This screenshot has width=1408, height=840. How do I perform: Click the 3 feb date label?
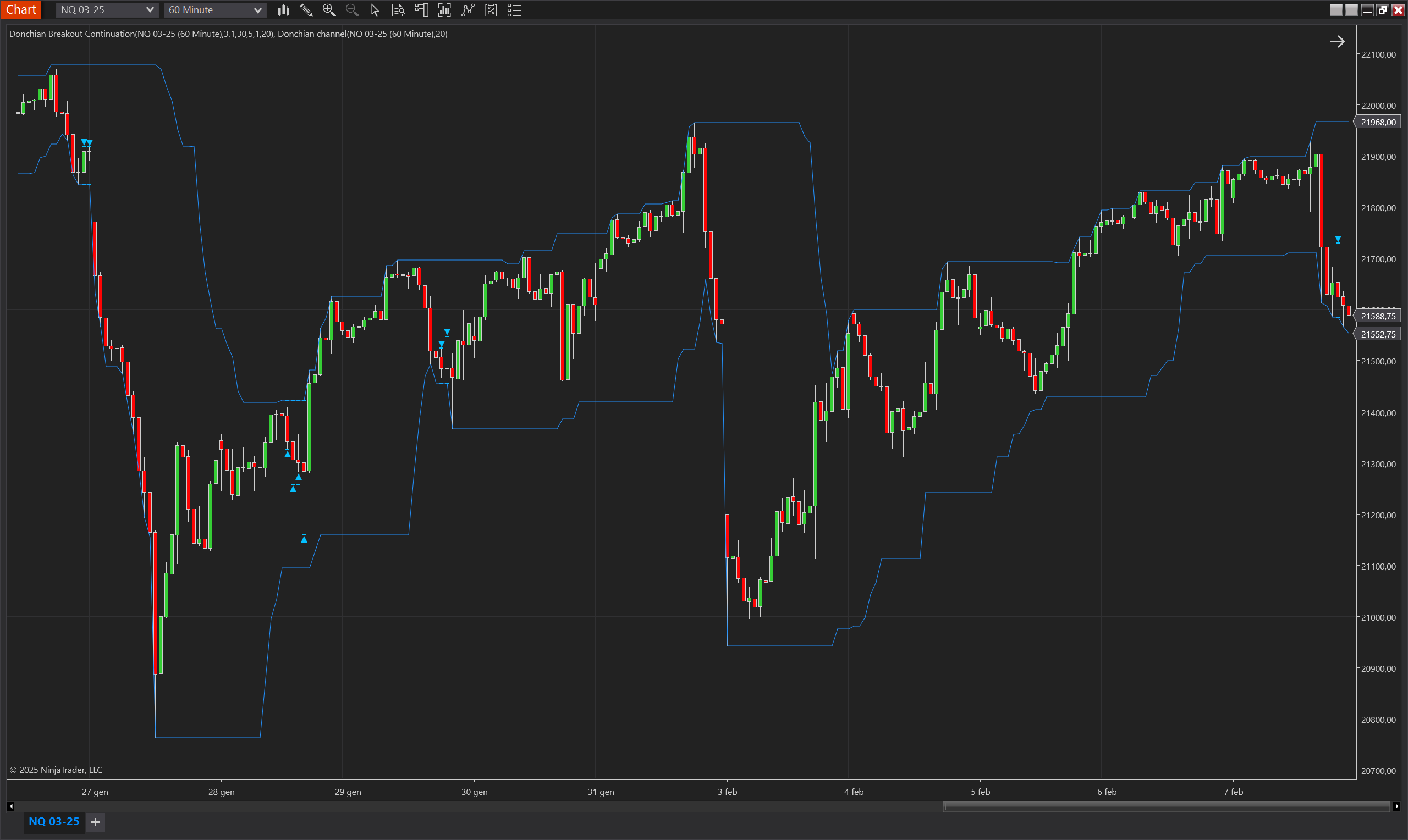tap(728, 792)
